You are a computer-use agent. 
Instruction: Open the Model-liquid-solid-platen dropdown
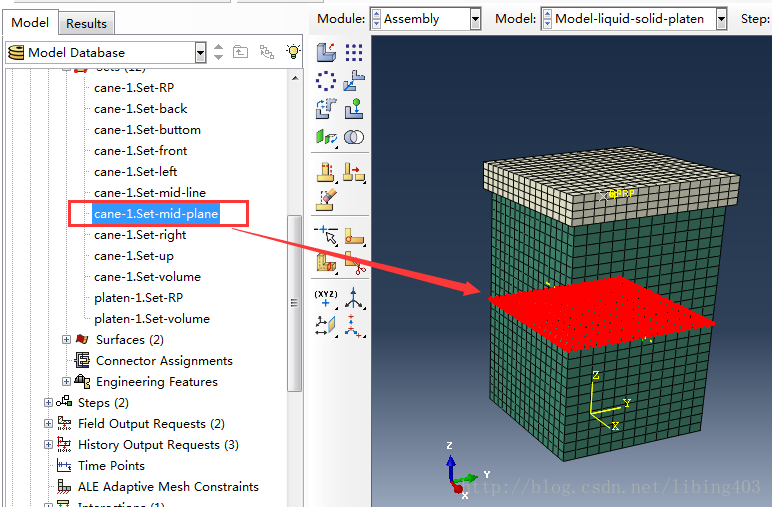point(721,19)
